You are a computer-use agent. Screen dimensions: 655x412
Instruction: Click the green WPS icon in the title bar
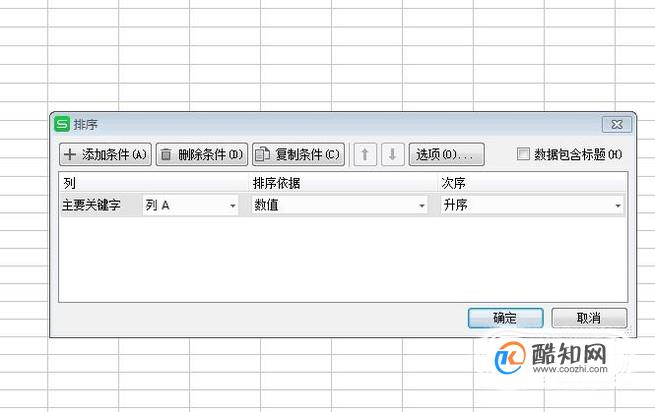pos(62,124)
